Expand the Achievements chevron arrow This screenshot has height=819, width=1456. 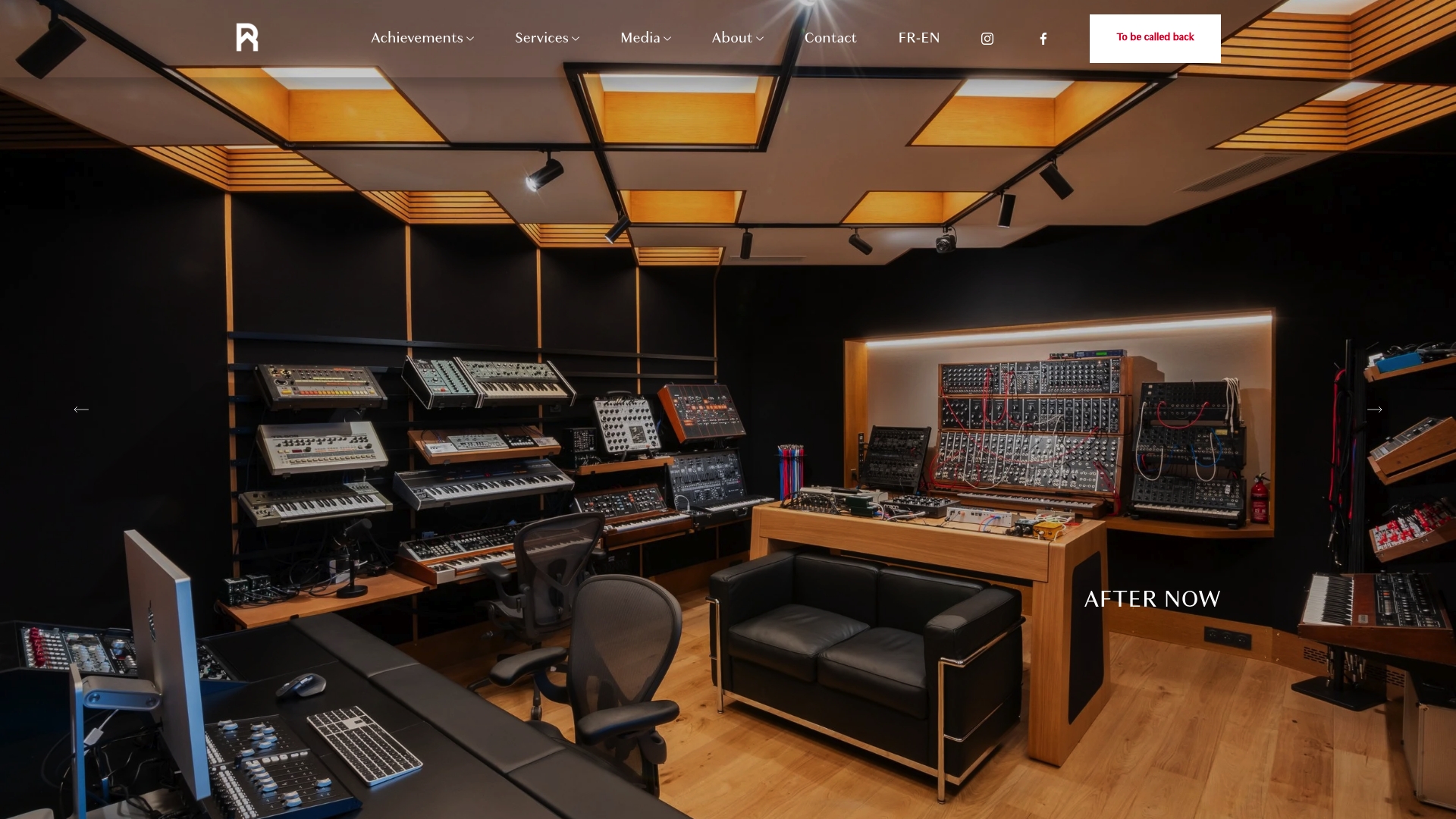pos(470,39)
